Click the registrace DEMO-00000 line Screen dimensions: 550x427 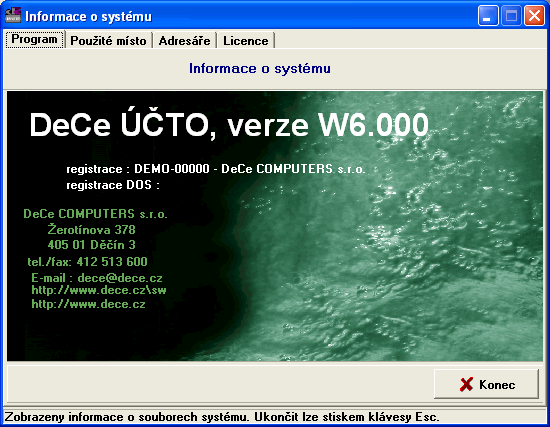[216, 169]
